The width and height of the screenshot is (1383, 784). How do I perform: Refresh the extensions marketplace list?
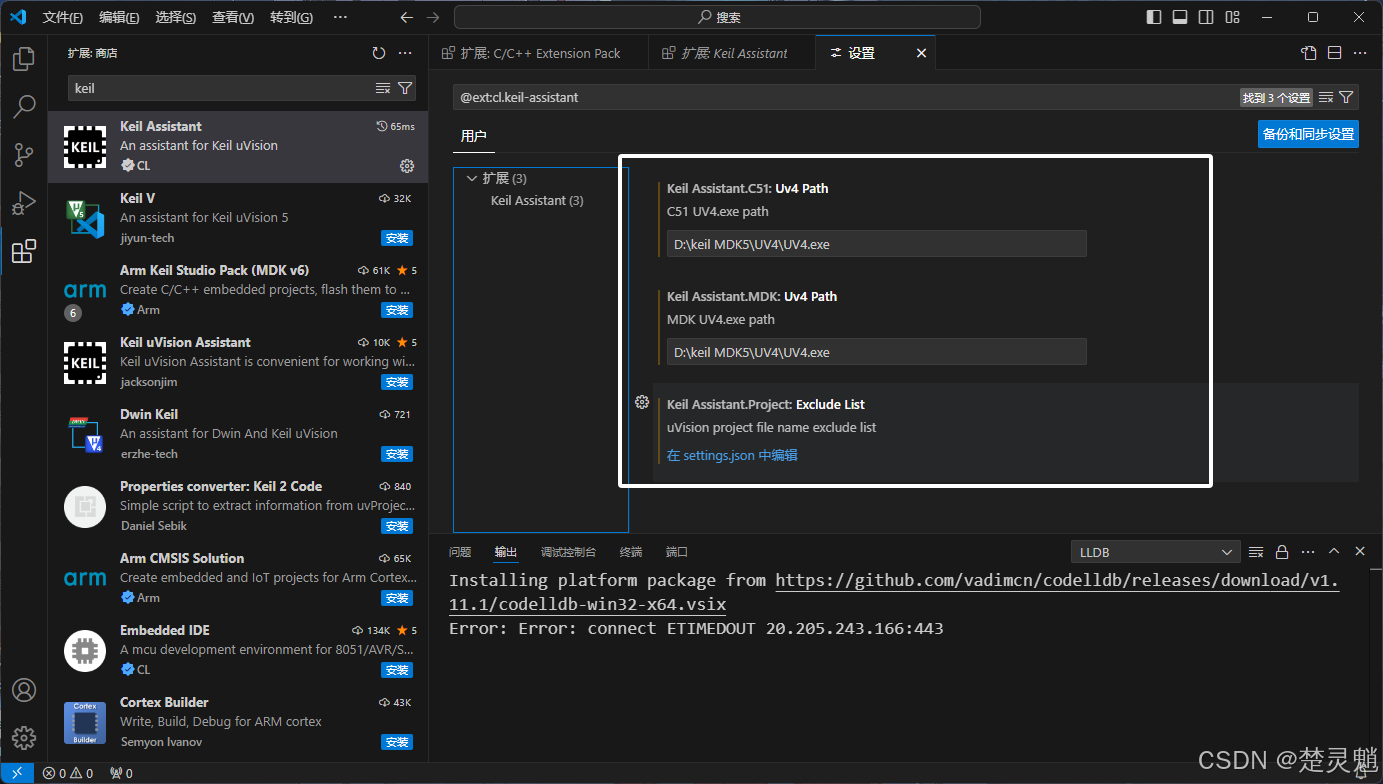[379, 53]
